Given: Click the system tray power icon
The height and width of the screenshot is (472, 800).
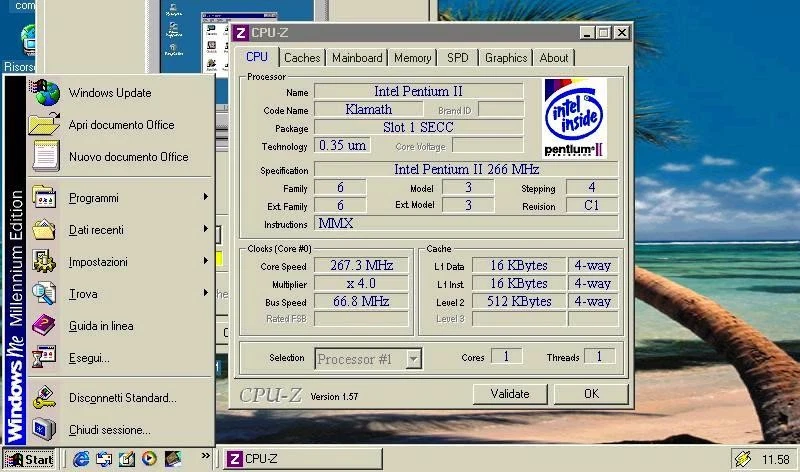Looking at the screenshot, I should (x=742, y=459).
